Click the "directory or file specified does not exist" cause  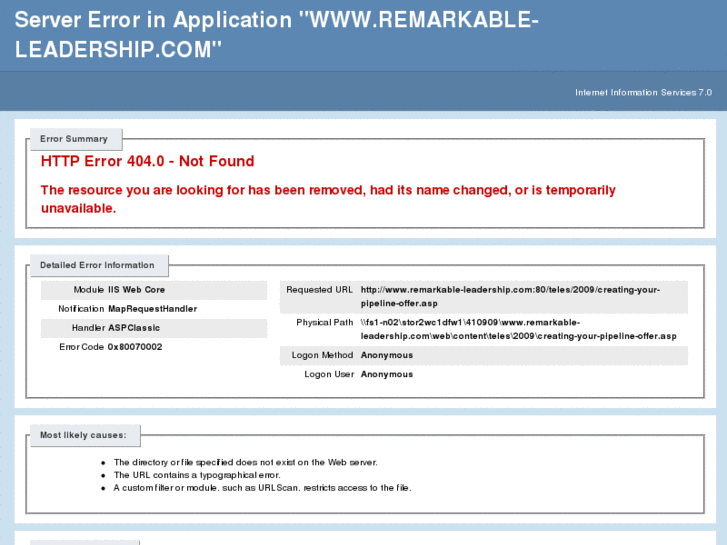pyautogui.click(x=246, y=462)
